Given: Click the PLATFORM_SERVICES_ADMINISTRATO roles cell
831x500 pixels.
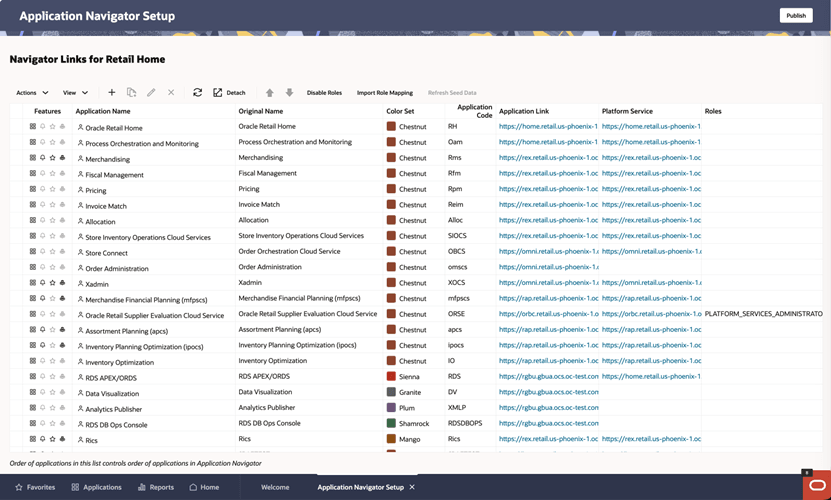Looking at the screenshot, I should (764, 314).
